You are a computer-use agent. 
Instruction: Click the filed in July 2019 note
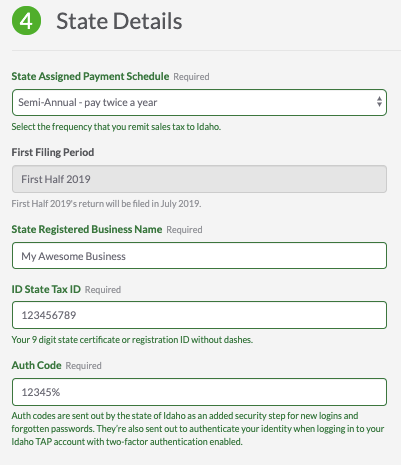click(x=106, y=204)
